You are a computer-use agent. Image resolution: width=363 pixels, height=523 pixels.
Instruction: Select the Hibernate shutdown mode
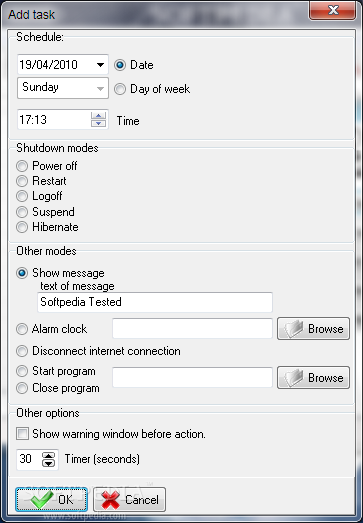point(22,227)
